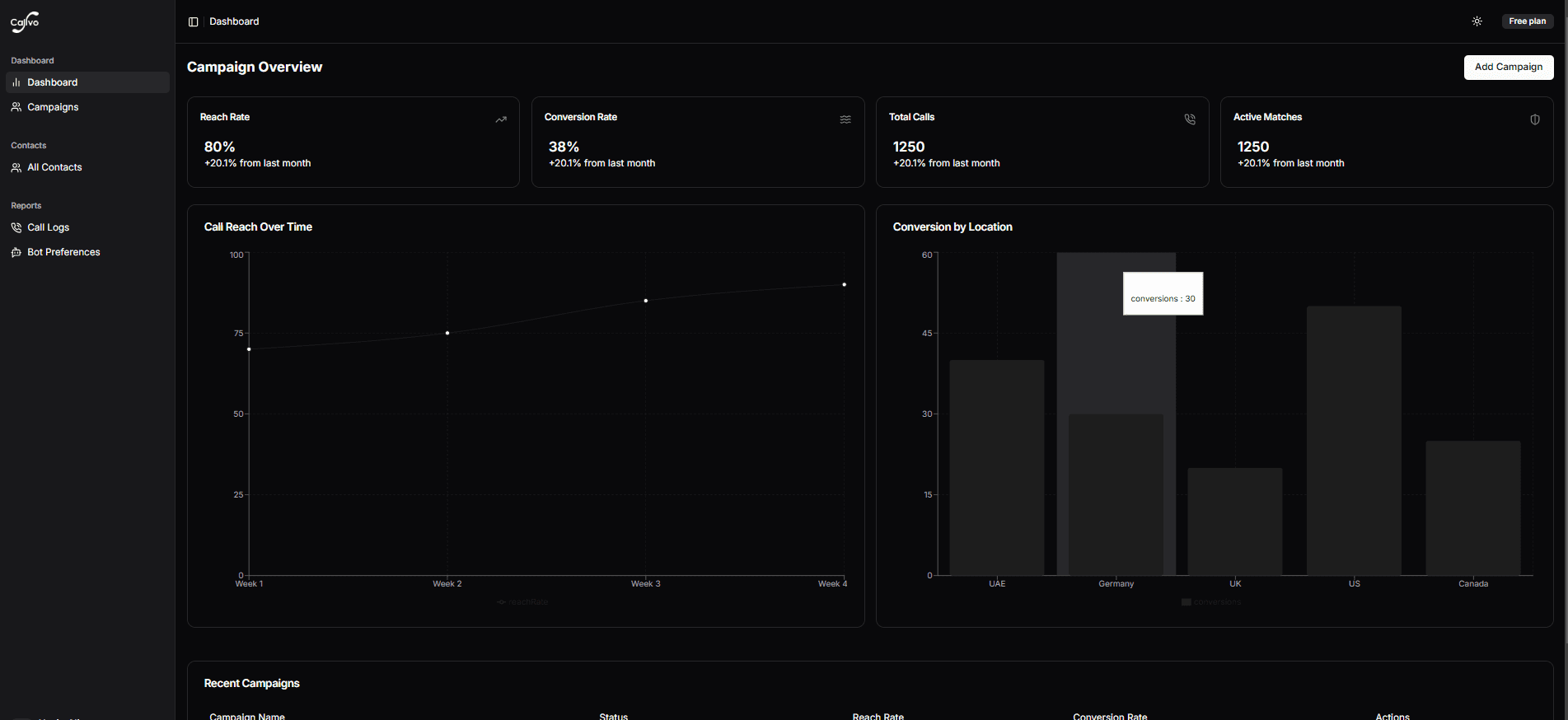
Task: Open Dashboard in the sidebar
Action: click(x=87, y=82)
